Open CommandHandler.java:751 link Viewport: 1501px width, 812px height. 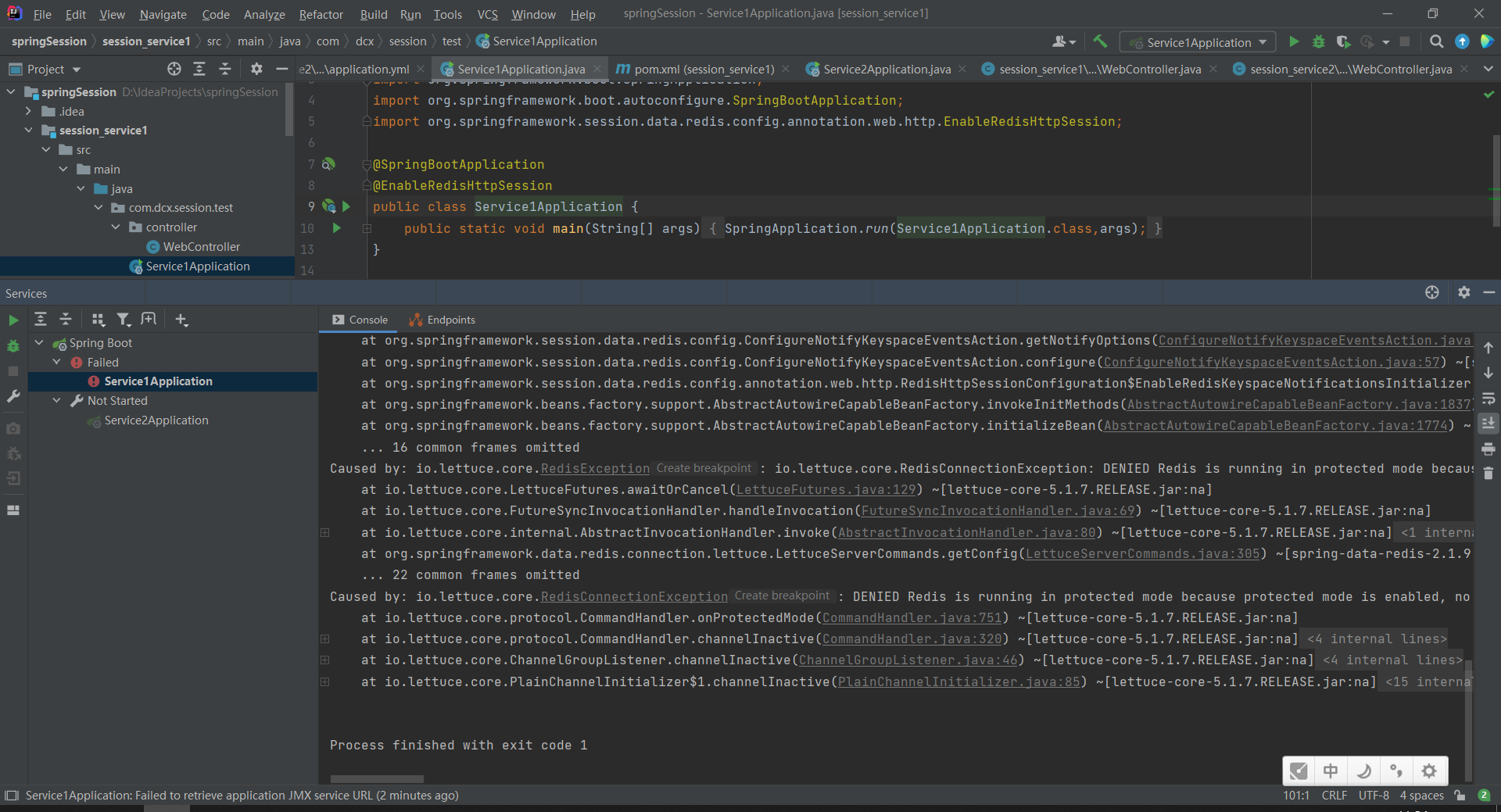[912, 618]
